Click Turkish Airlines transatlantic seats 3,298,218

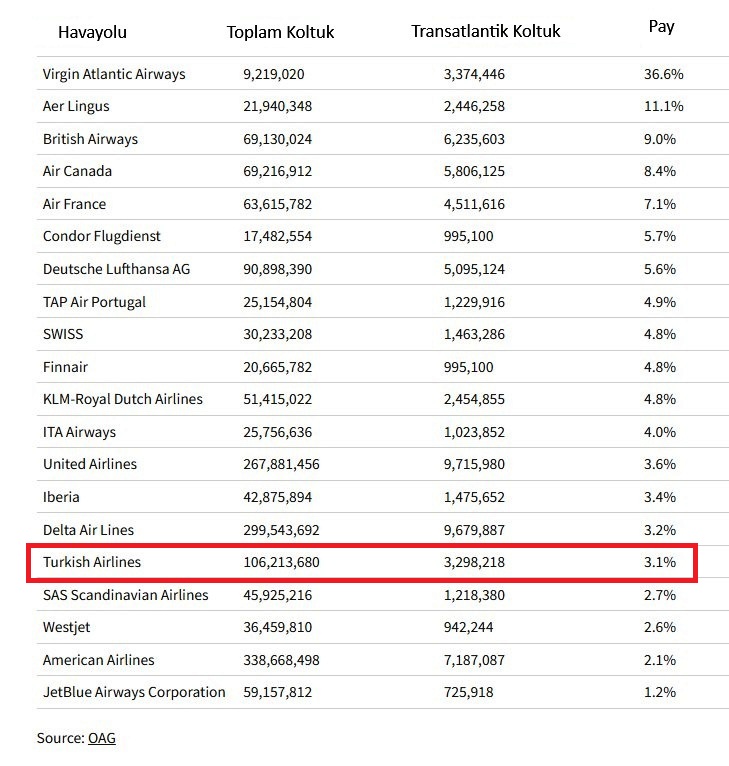pyautogui.click(x=474, y=562)
